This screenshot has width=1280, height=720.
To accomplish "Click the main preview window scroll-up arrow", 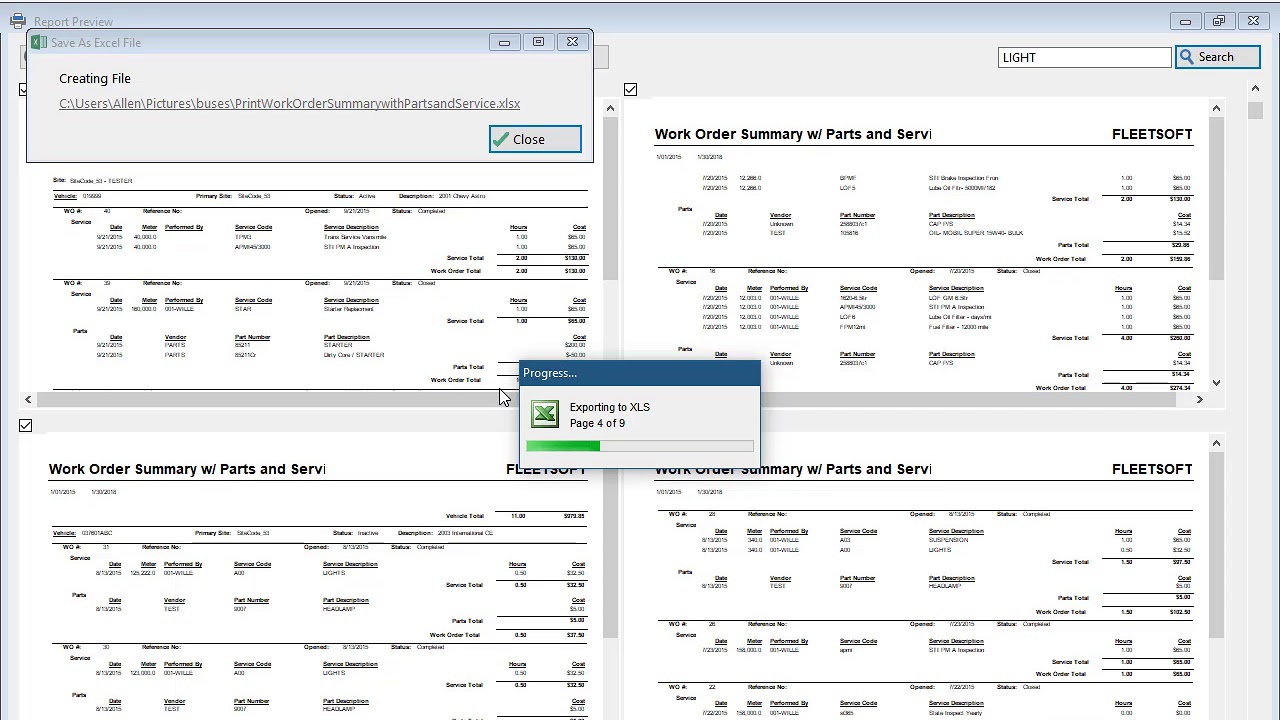I will tap(1255, 89).
